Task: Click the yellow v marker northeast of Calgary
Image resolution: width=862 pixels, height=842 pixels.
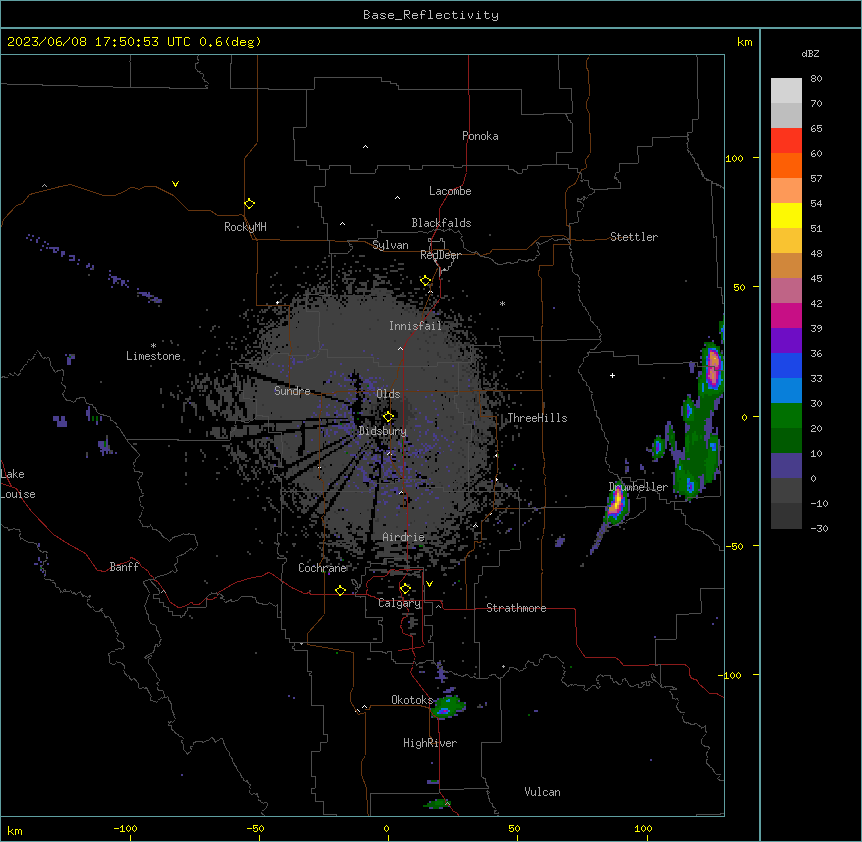Action: click(429, 584)
